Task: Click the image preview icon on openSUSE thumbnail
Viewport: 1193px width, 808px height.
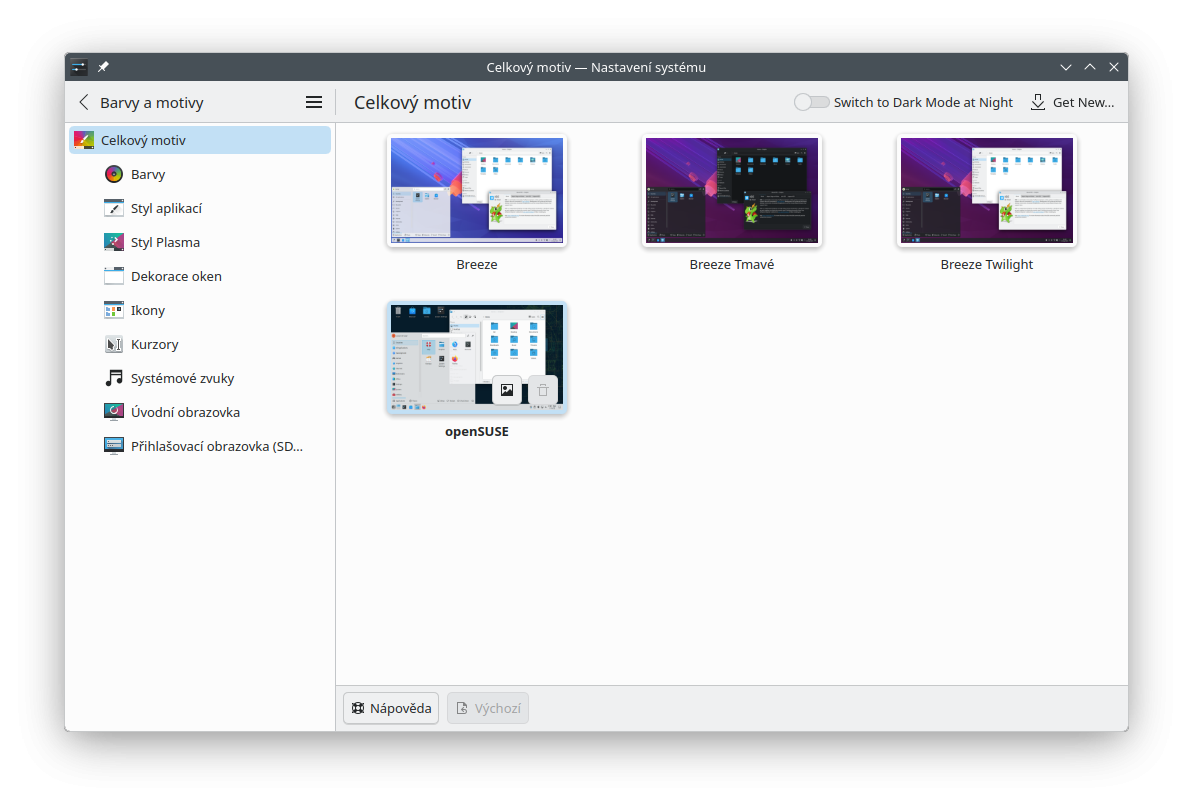Action: pos(507,390)
